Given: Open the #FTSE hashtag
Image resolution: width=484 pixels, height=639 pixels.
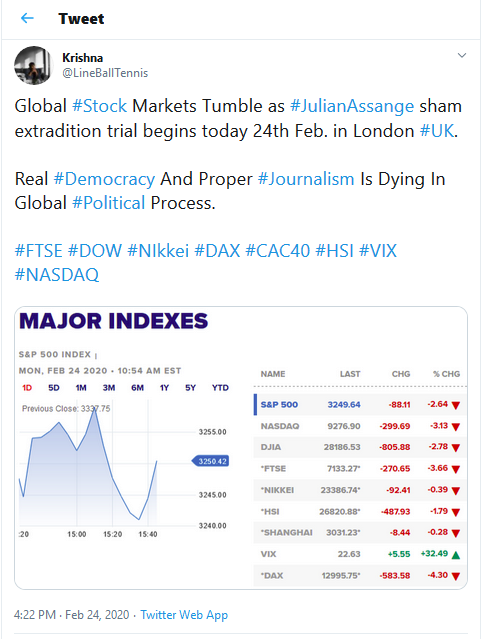Looking at the screenshot, I should [x=39, y=251].
